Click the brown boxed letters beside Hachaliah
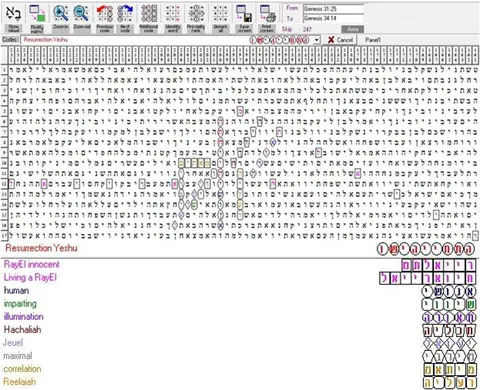The image size is (480, 390). [x=449, y=330]
